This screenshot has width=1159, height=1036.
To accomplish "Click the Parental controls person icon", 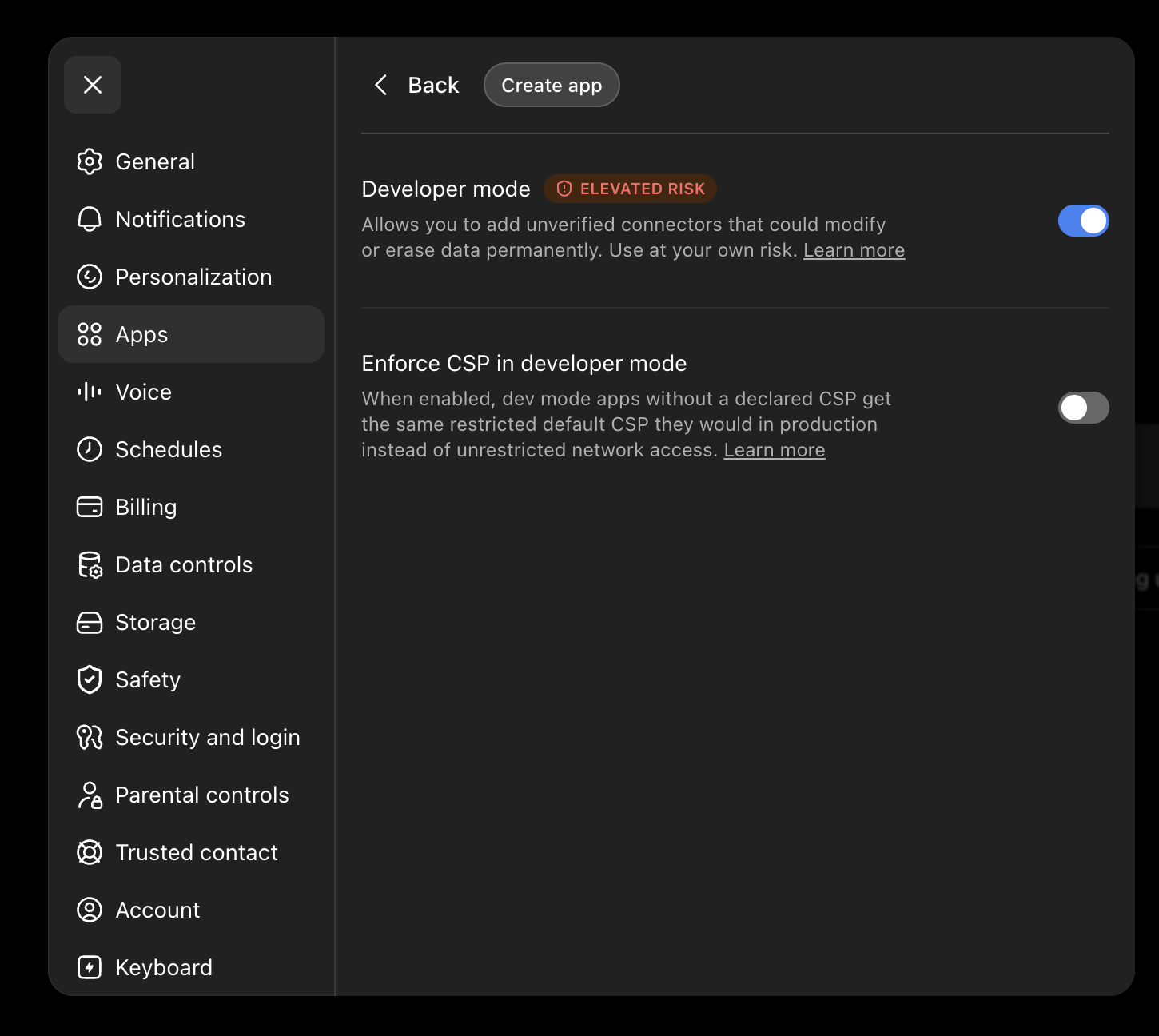I will click(x=90, y=795).
